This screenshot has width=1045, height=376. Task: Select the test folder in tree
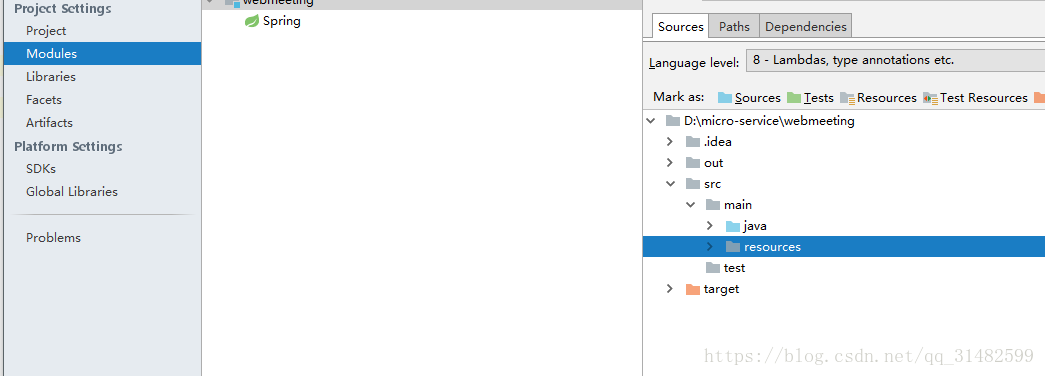pos(734,268)
